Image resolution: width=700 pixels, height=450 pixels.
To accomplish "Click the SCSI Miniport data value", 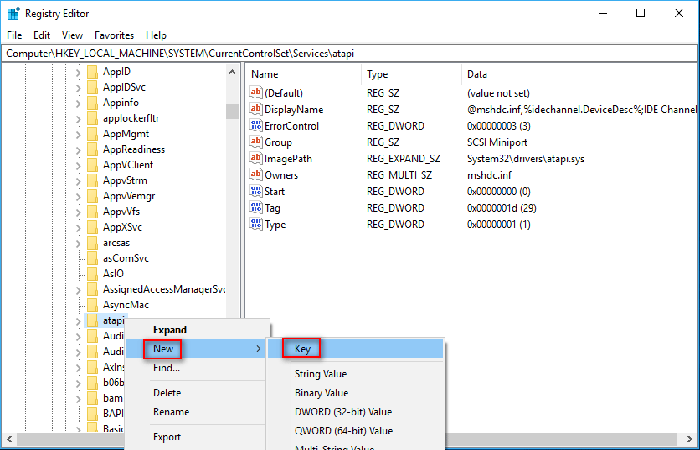I will (497, 142).
